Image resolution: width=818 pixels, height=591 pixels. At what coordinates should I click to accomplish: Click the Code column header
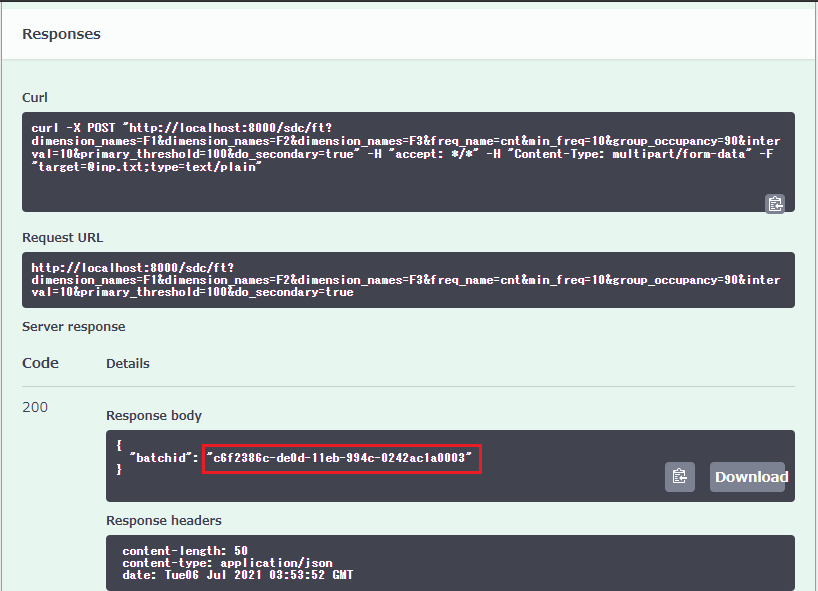[40, 363]
